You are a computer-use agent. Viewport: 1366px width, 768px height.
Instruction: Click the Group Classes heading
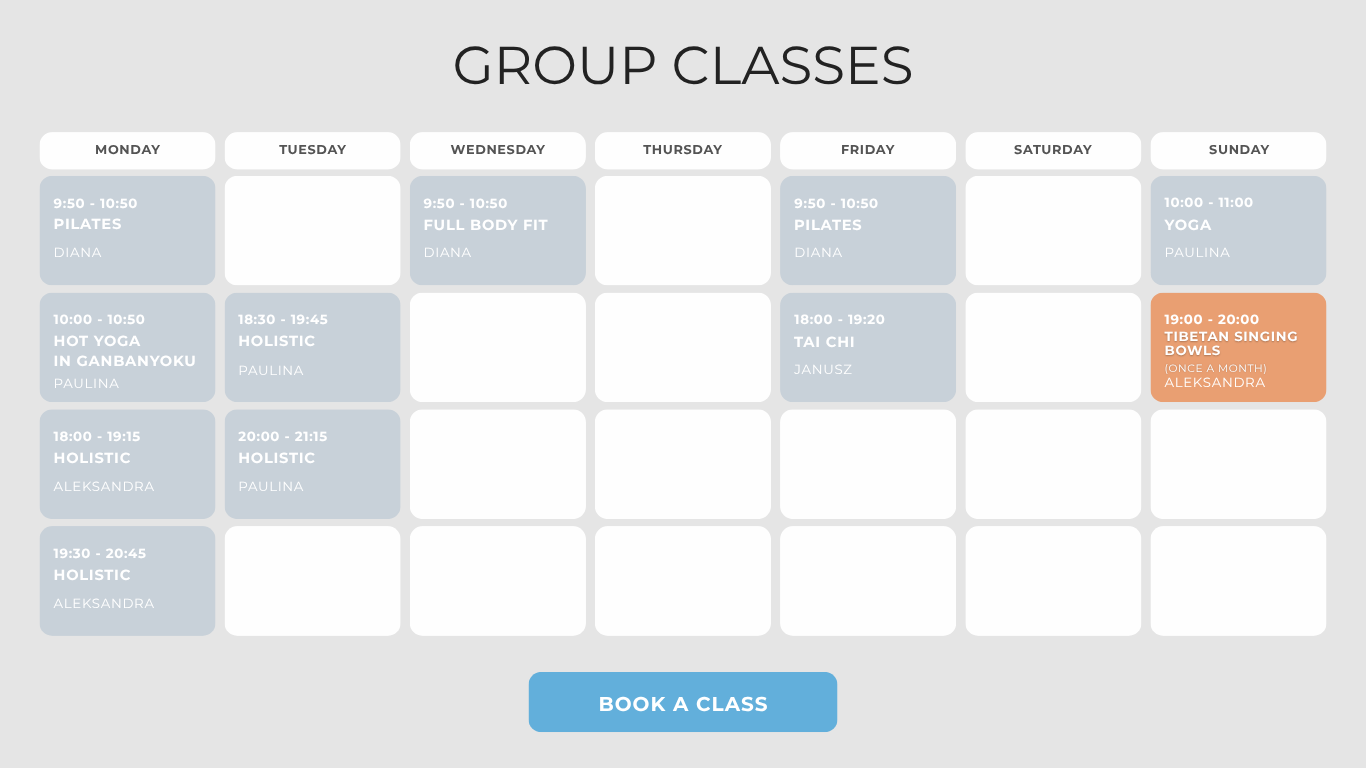[x=683, y=66]
